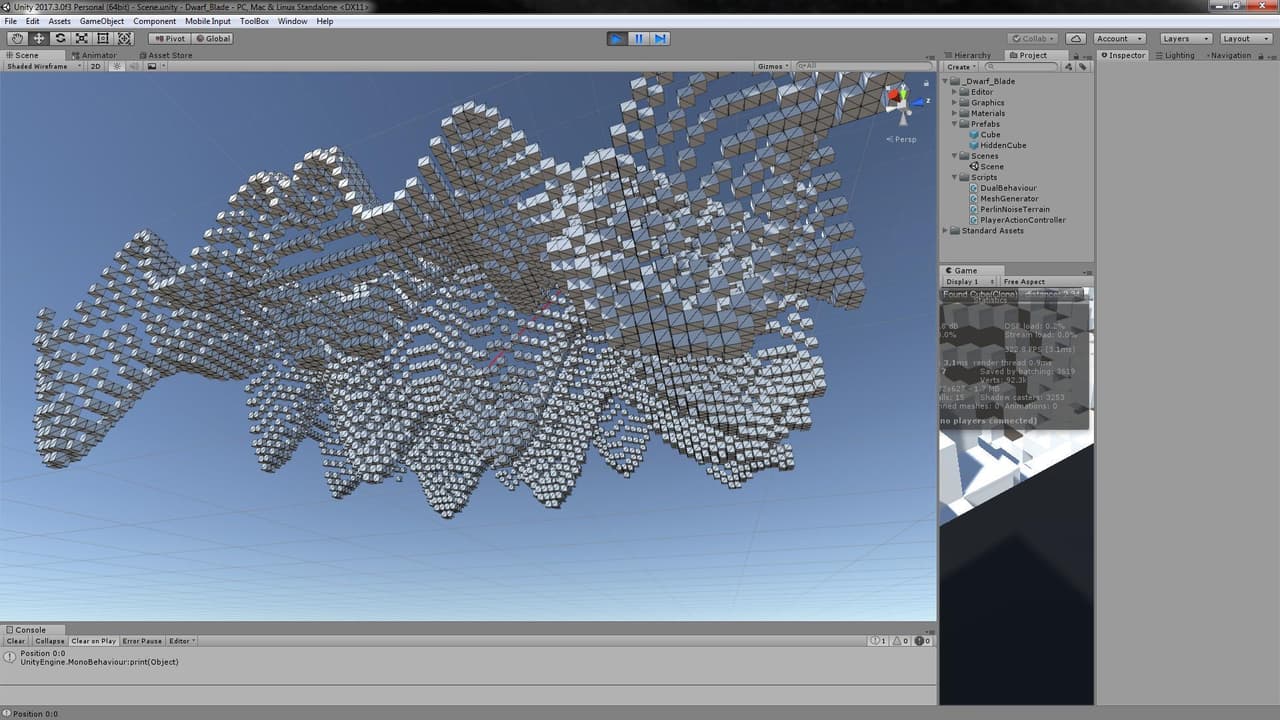The width and height of the screenshot is (1280, 720).
Task: Toggle 2D scene view mode
Action: click(96, 66)
